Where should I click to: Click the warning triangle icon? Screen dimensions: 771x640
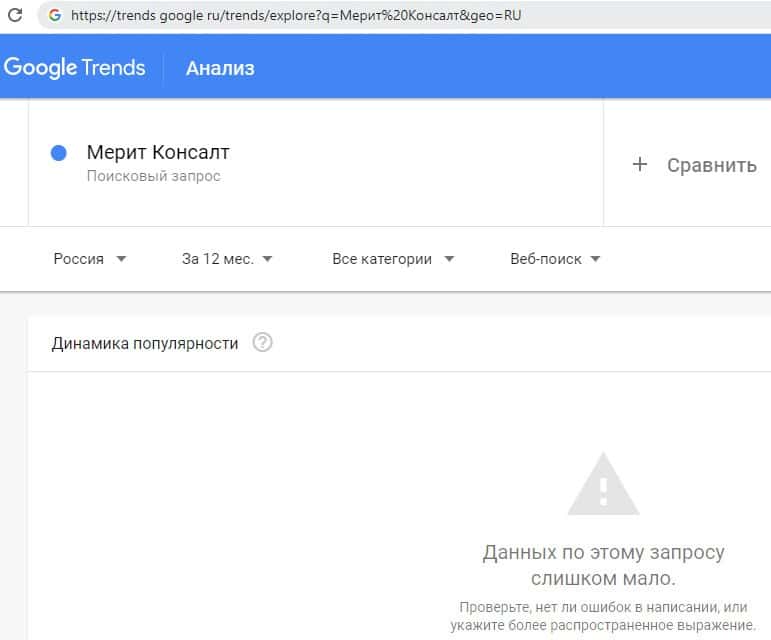coord(603,485)
